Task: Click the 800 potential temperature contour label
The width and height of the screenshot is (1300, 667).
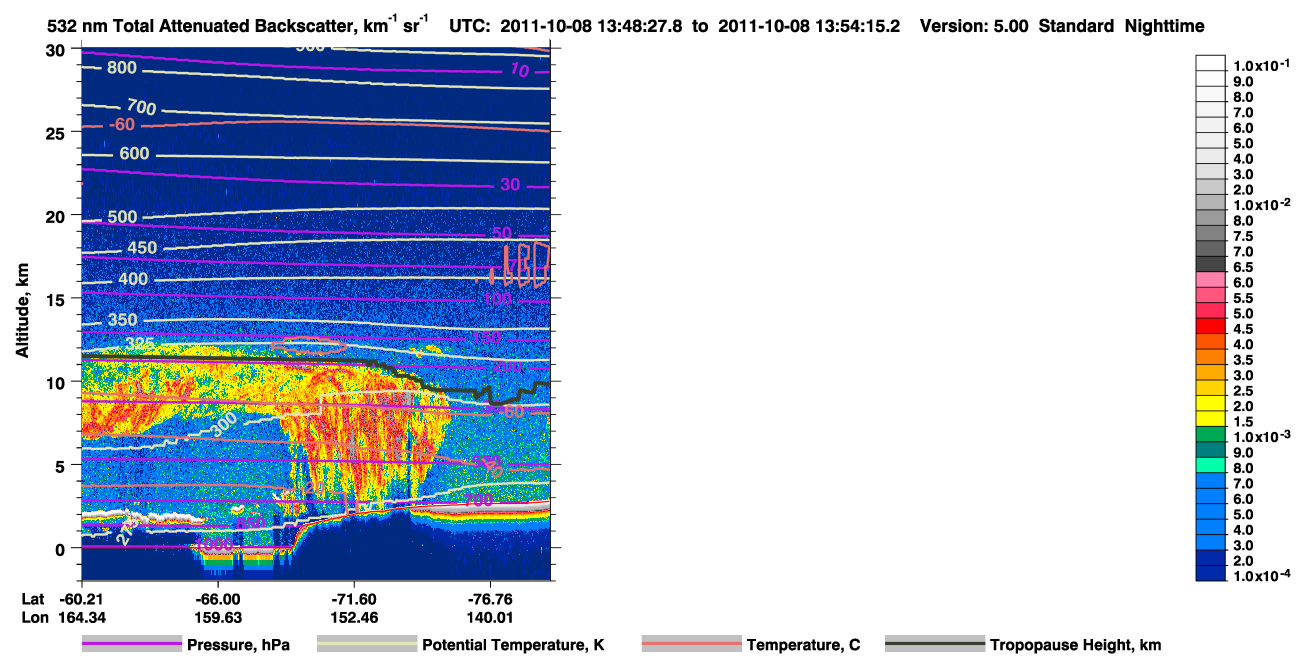Action: (x=120, y=68)
